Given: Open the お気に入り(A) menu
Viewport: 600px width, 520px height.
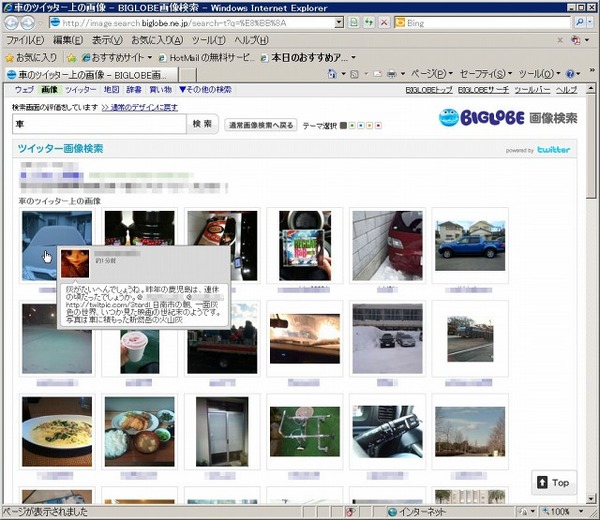Looking at the screenshot, I should (157, 40).
